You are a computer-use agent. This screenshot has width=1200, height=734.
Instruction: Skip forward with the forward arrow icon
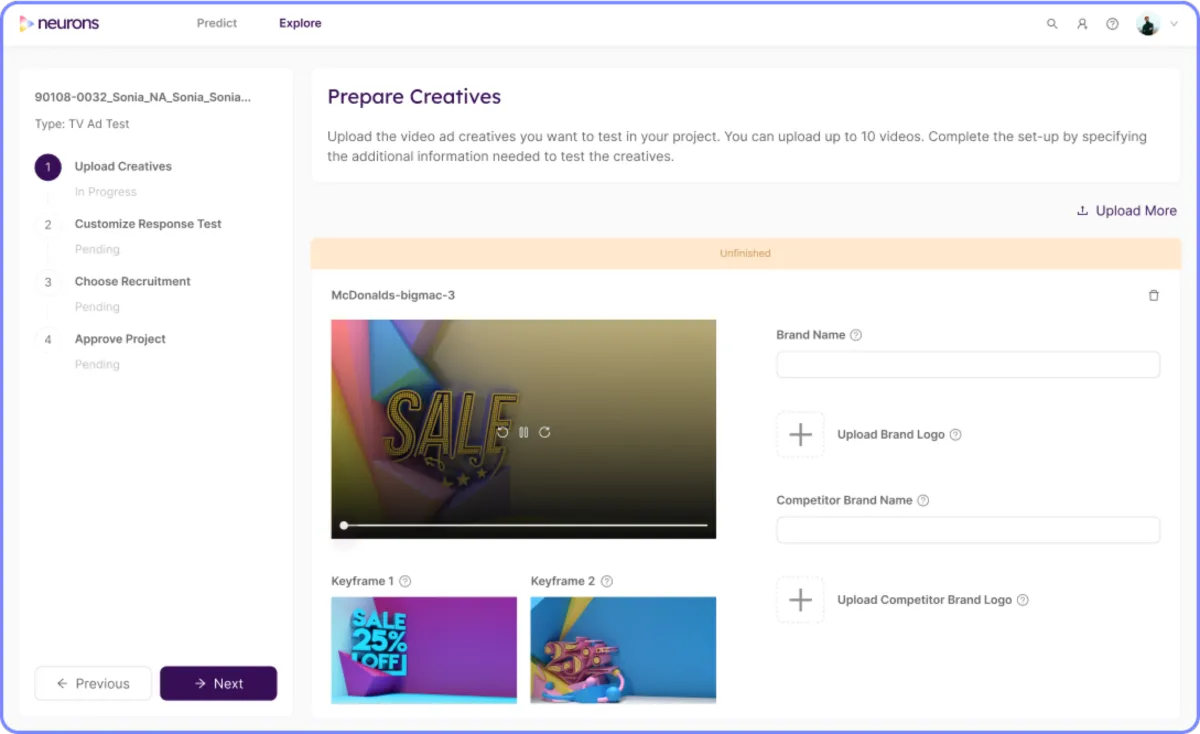coord(545,432)
